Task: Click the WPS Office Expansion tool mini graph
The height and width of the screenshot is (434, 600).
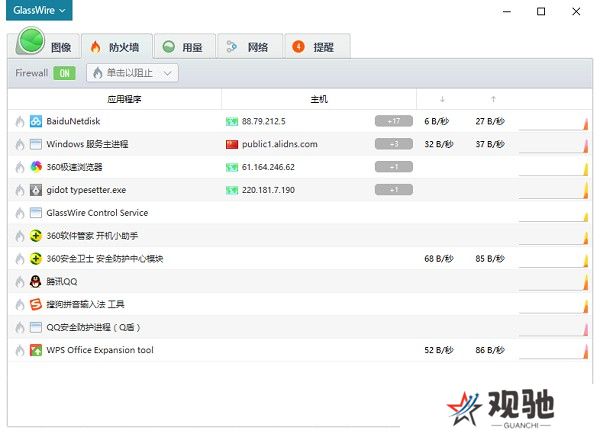Action: point(553,352)
